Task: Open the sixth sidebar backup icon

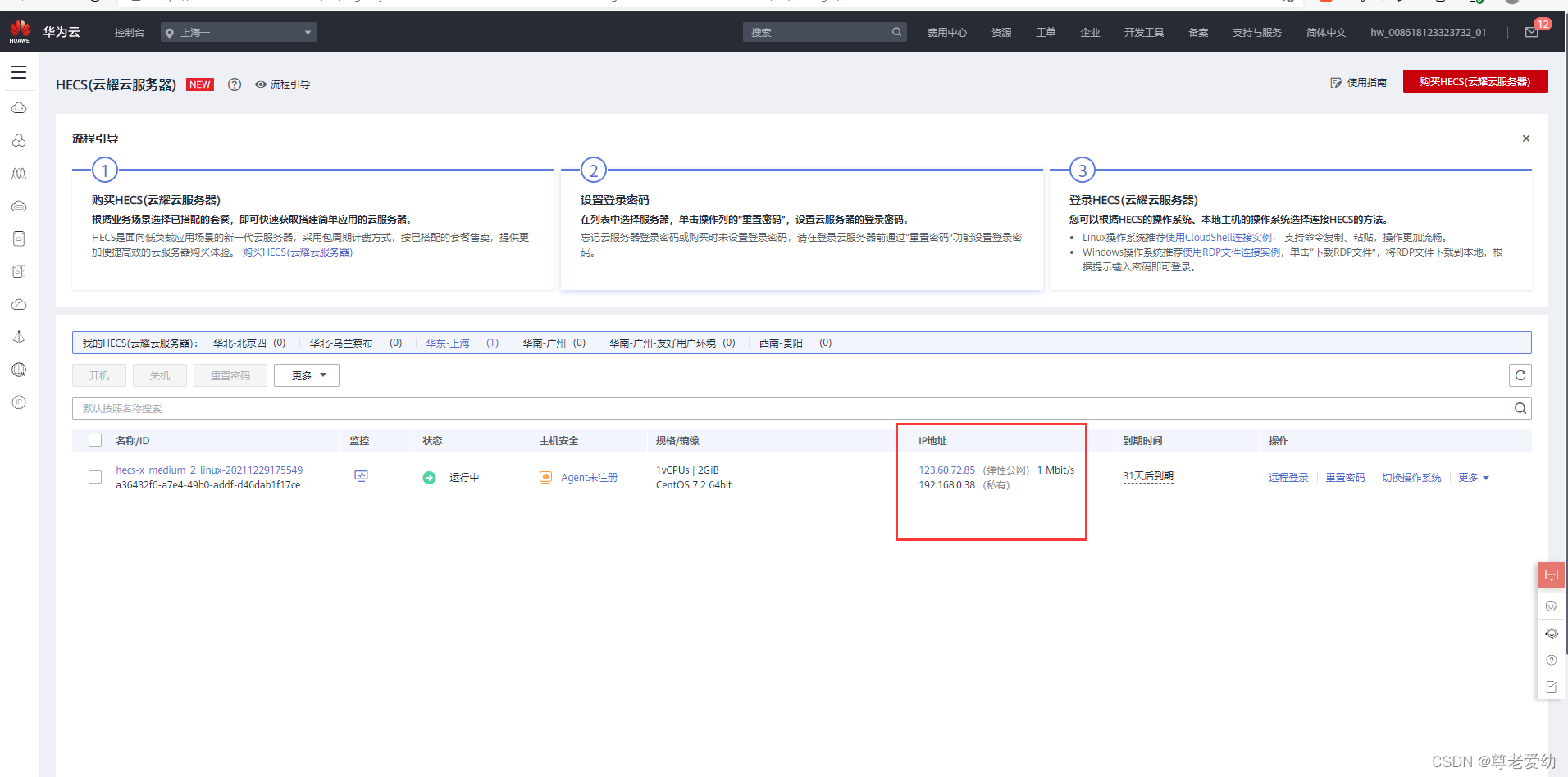Action: coord(19,271)
